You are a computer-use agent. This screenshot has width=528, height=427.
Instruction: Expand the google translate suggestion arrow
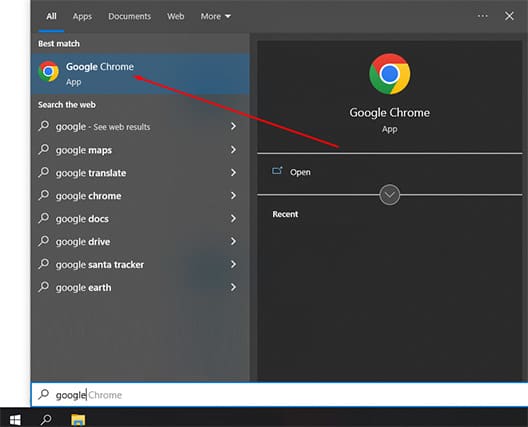click(233, 172)
